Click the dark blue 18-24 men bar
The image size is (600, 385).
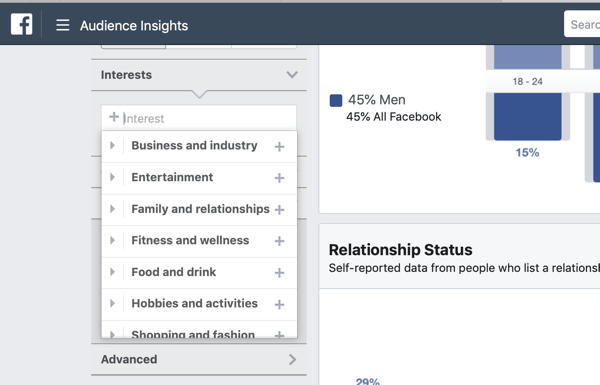point(527,116)
